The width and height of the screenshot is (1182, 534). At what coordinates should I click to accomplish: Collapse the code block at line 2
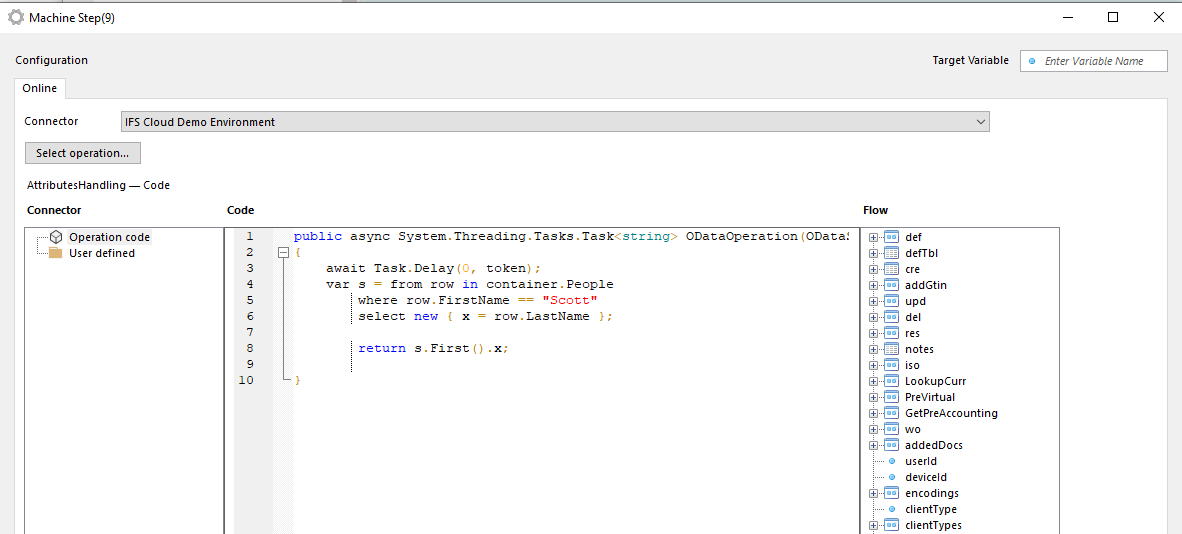point(283,253)
